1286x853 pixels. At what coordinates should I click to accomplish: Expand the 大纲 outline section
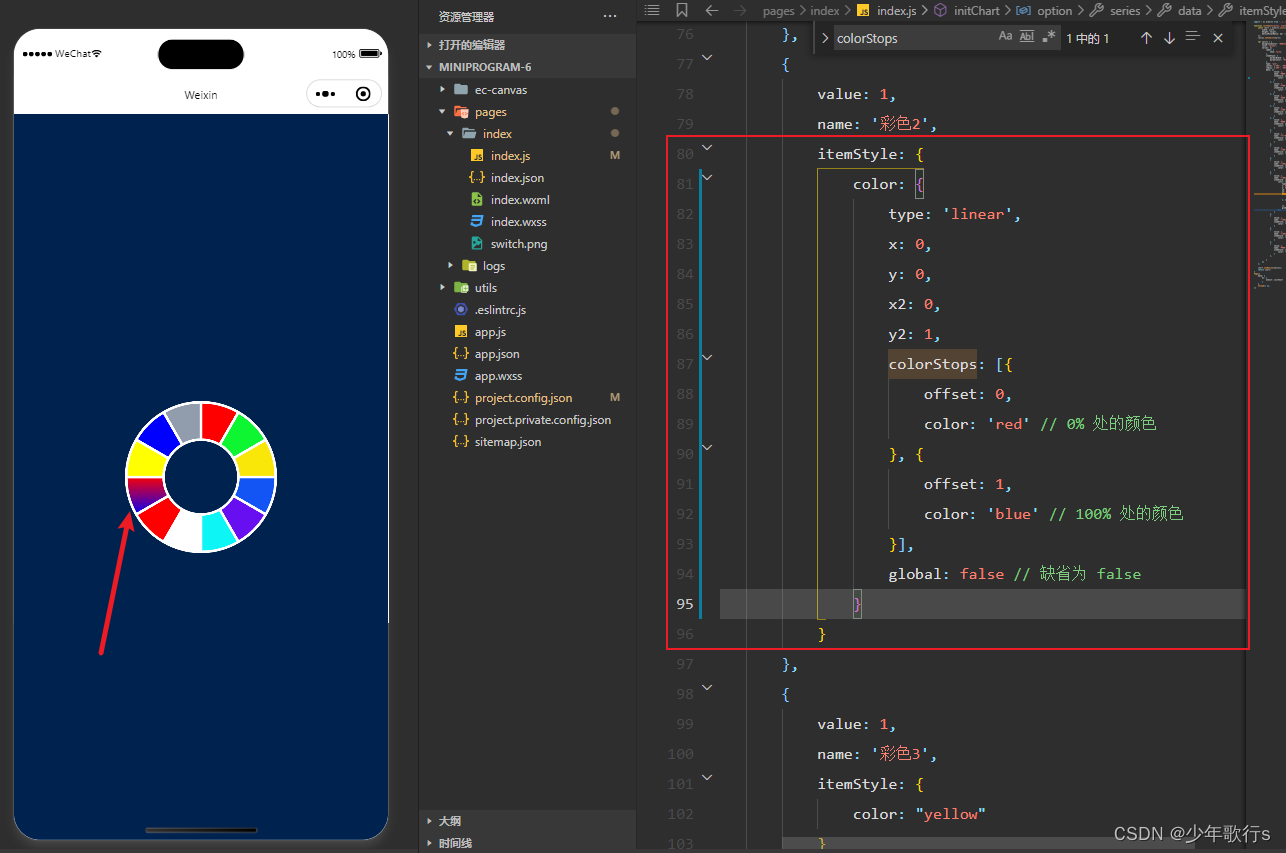click(x=528, y=821)
